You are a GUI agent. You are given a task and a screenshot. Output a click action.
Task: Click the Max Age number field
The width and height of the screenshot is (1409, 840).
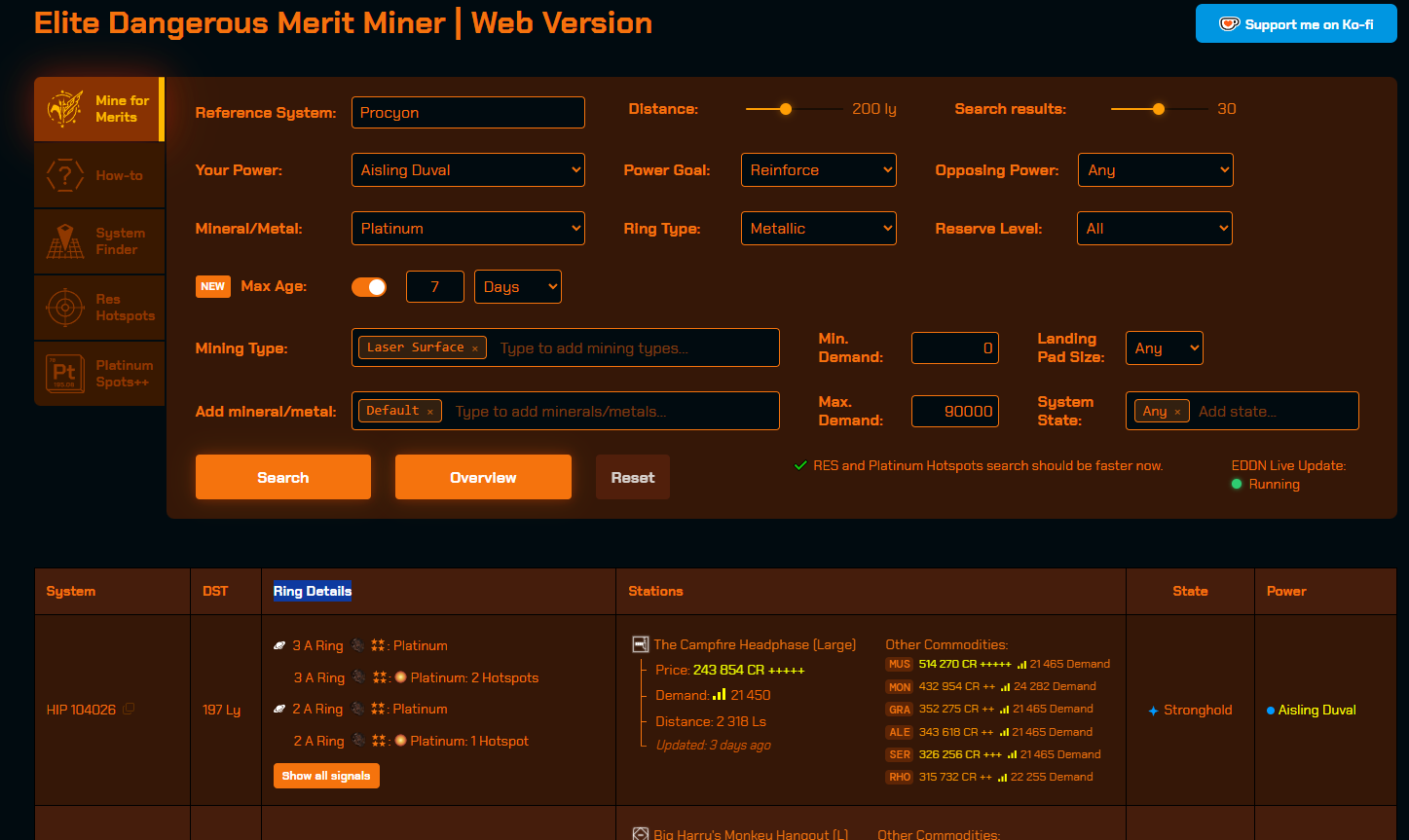pyautogui.click(x=435, y=286)
